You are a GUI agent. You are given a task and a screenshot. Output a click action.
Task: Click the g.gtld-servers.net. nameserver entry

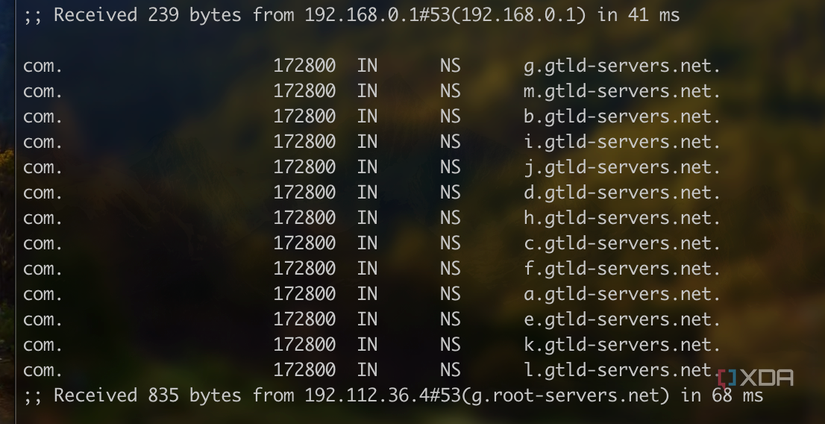(x=621, y=66)
